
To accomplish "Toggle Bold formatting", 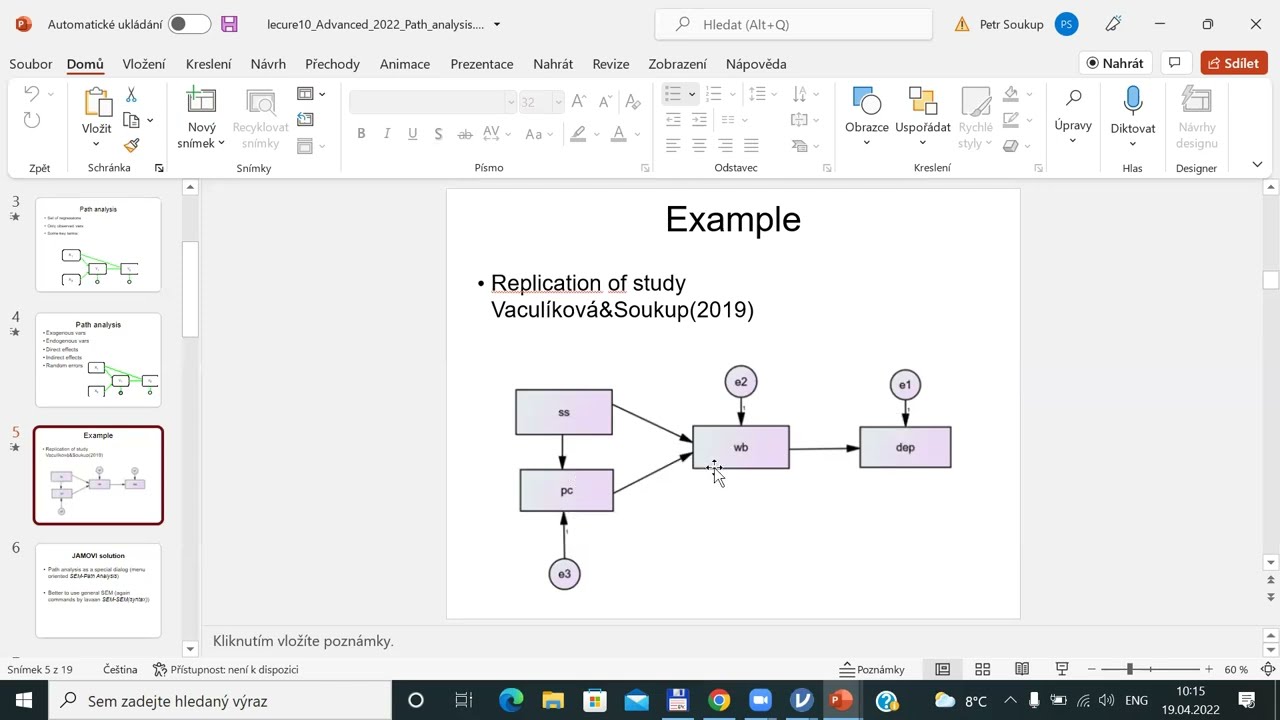I will (360, 133).
